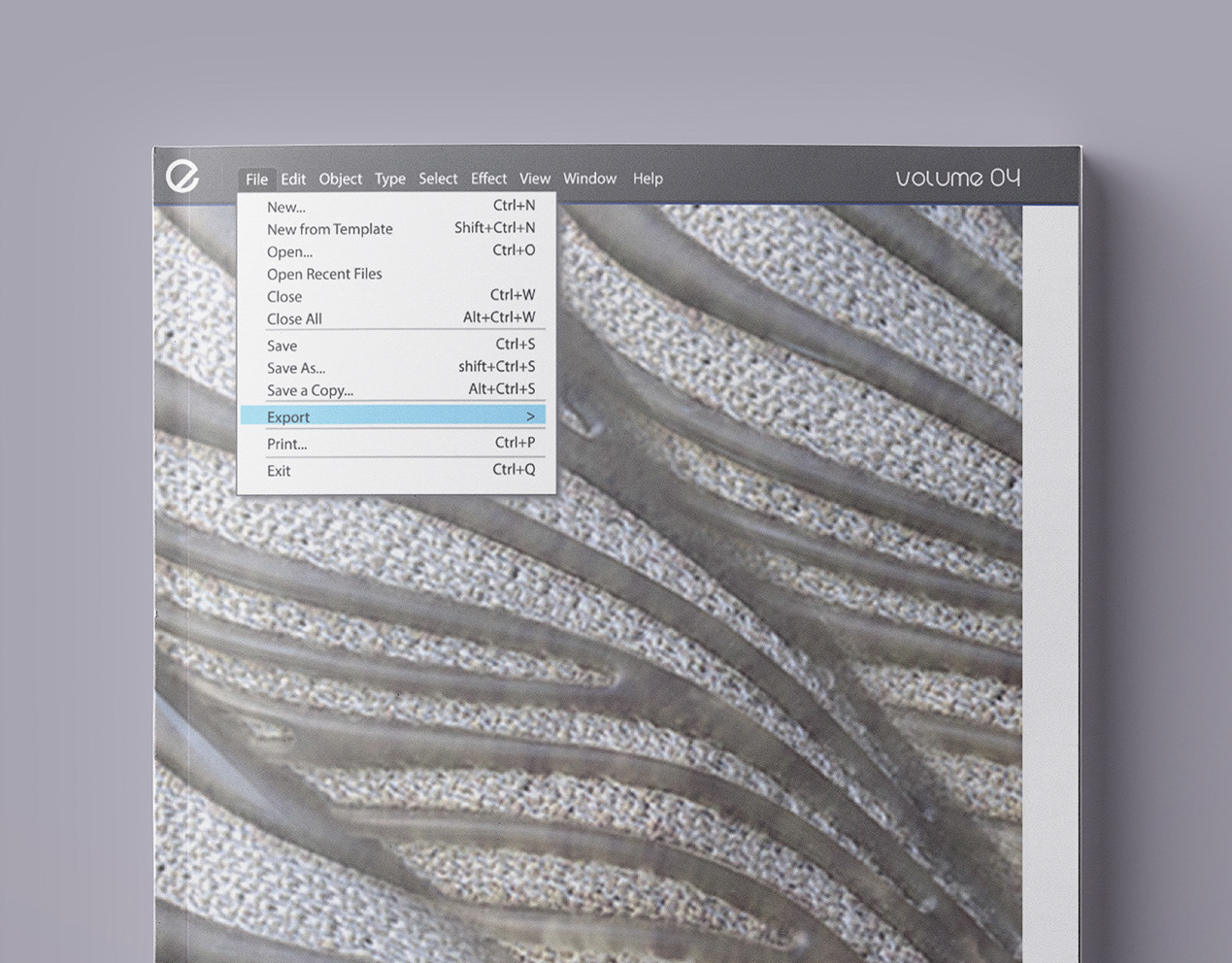Image resolution: width=1232 pixels, height=963 pixels.
Task: Open the Help menu
Action: coord(648,179)
